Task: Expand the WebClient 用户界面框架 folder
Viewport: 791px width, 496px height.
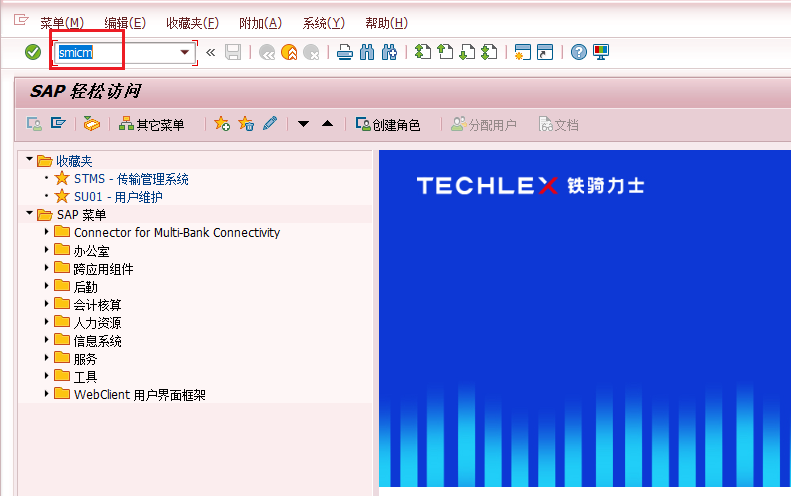Action: point(46,394)
